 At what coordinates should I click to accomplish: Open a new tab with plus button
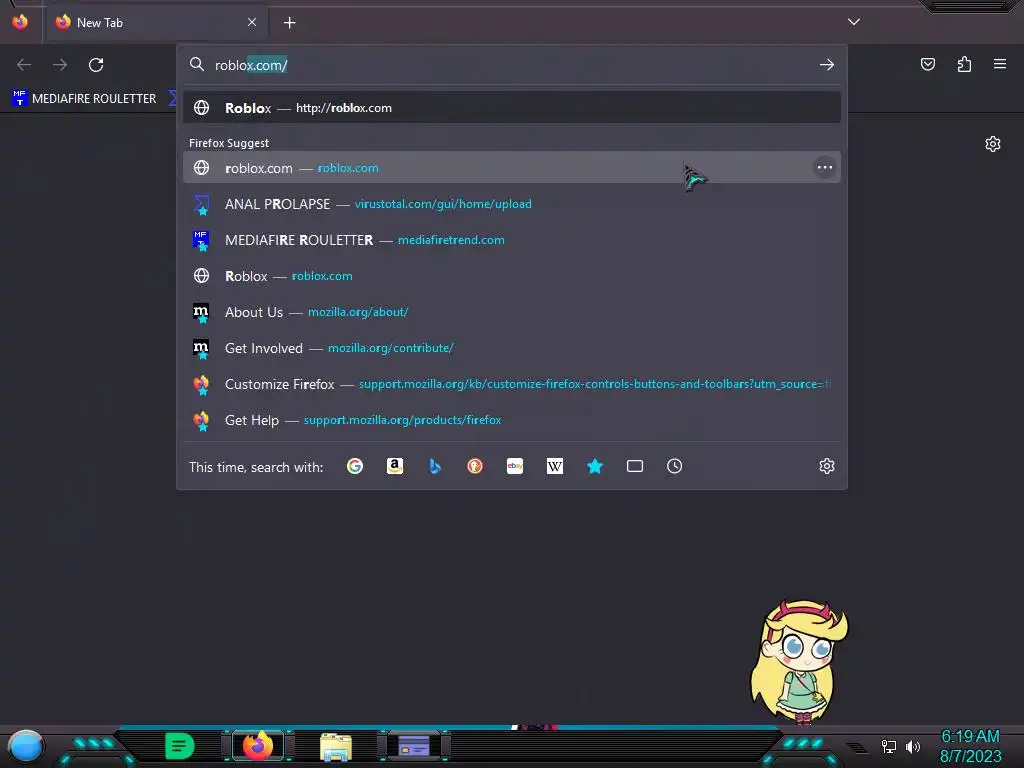pyautogui.click(x=289, y=23)
